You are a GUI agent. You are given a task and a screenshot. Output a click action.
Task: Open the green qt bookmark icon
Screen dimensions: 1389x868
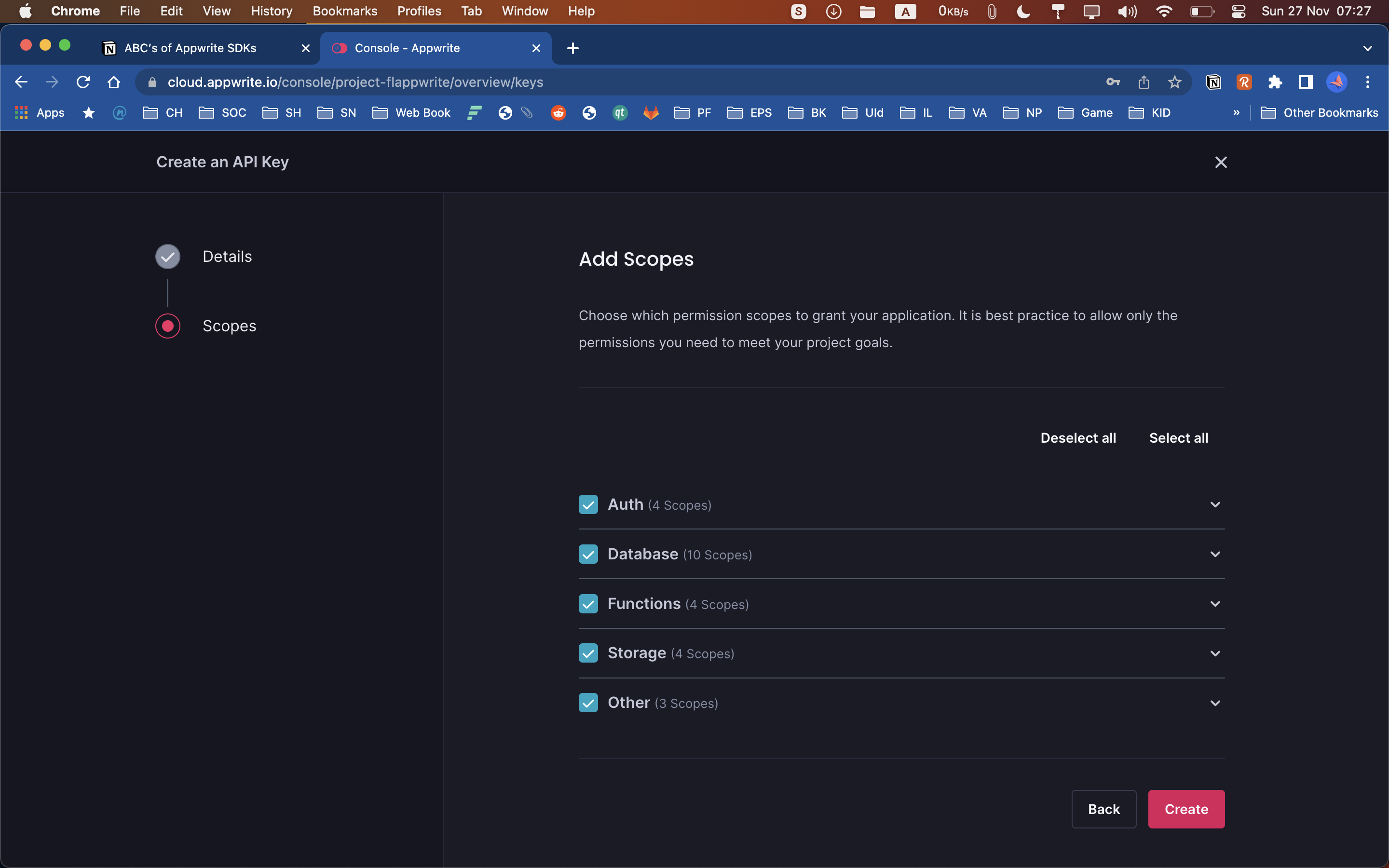coord(620,113)
